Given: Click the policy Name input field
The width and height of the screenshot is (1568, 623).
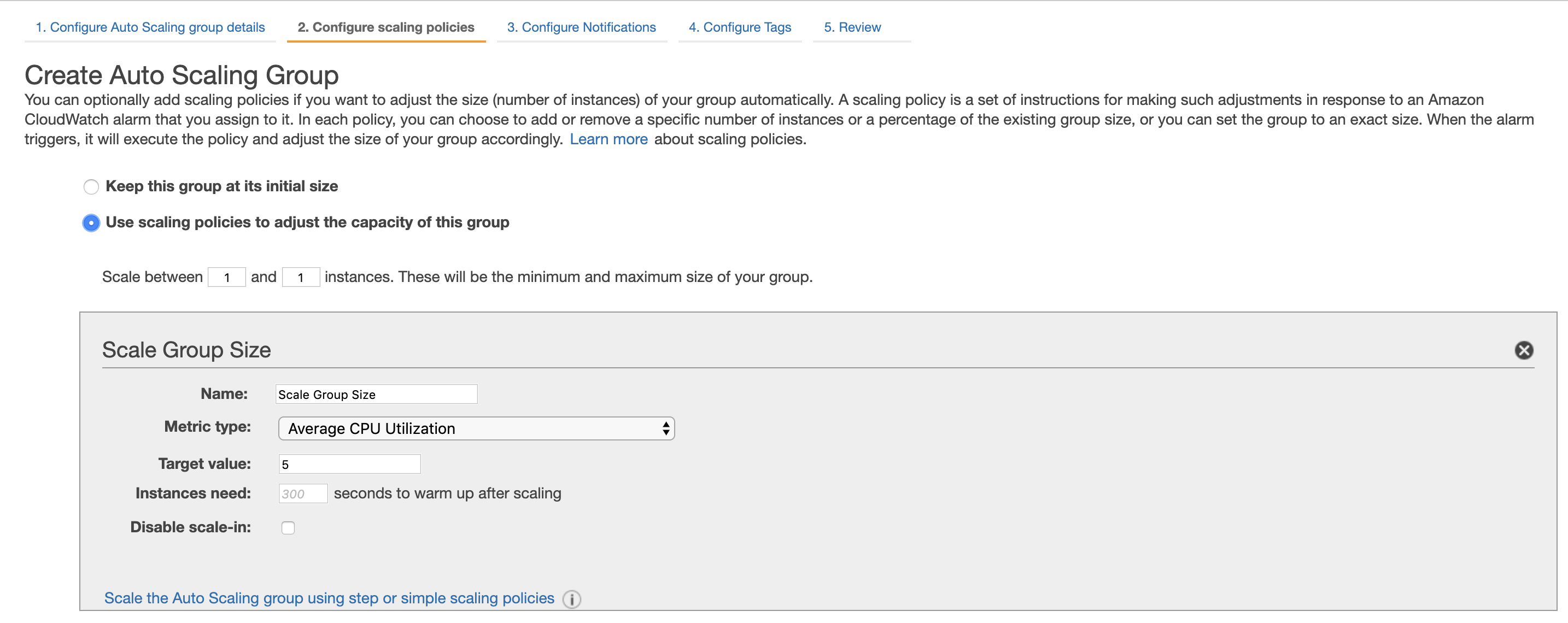Looking at the screenshot, I should (376, 394).
